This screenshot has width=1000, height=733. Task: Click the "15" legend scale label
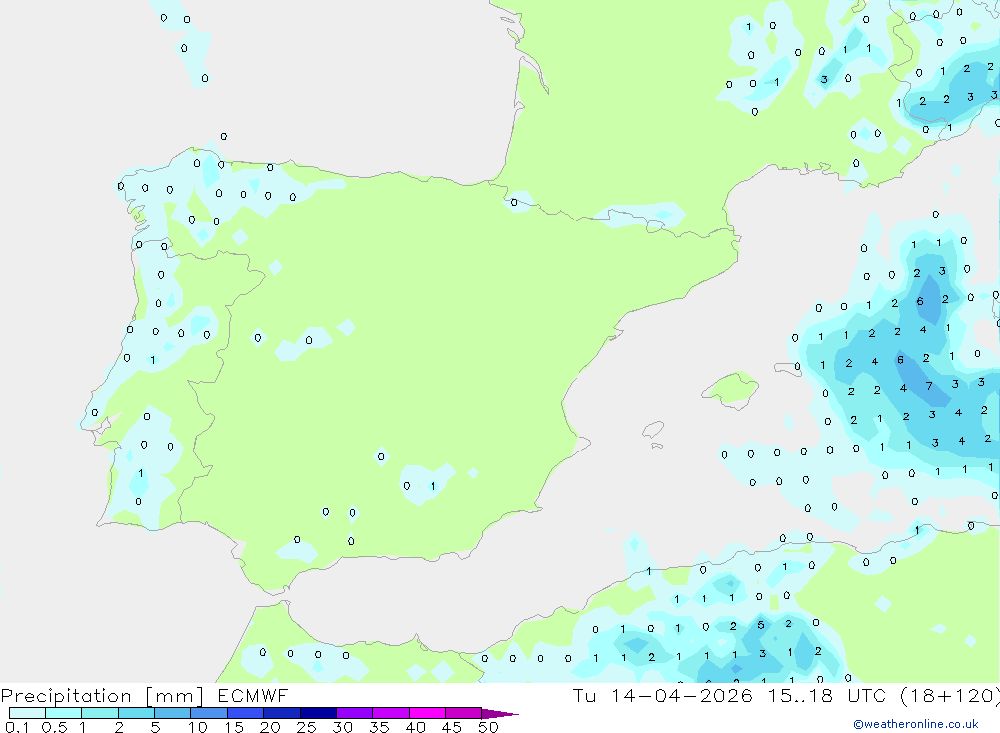point(234,727)
